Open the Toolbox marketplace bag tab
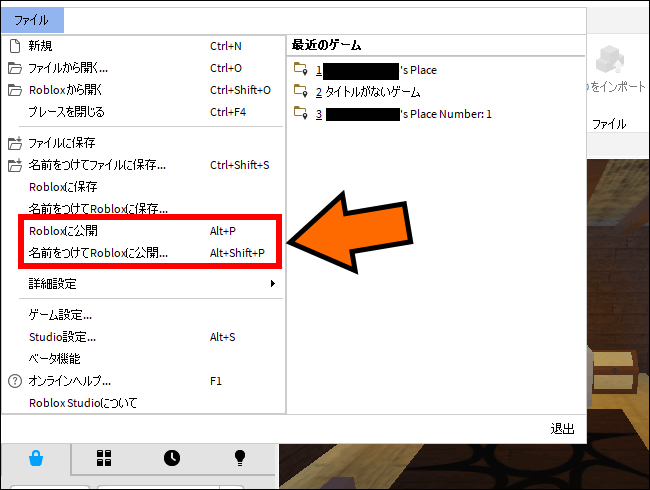This screenshot has width=650, height=490. (36, 458)
